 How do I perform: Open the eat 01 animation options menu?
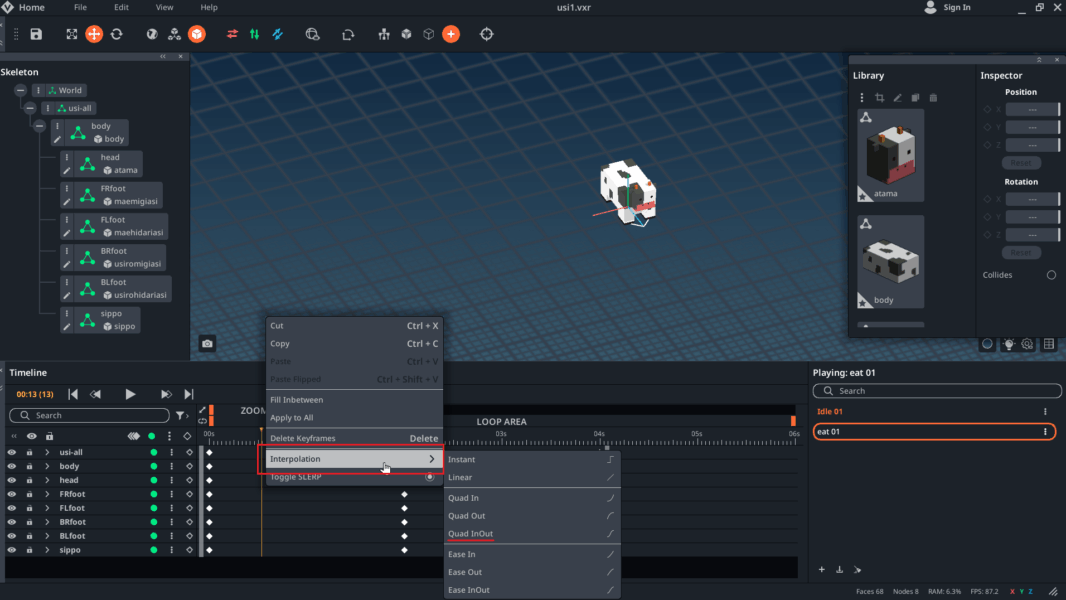(1045, 431)
